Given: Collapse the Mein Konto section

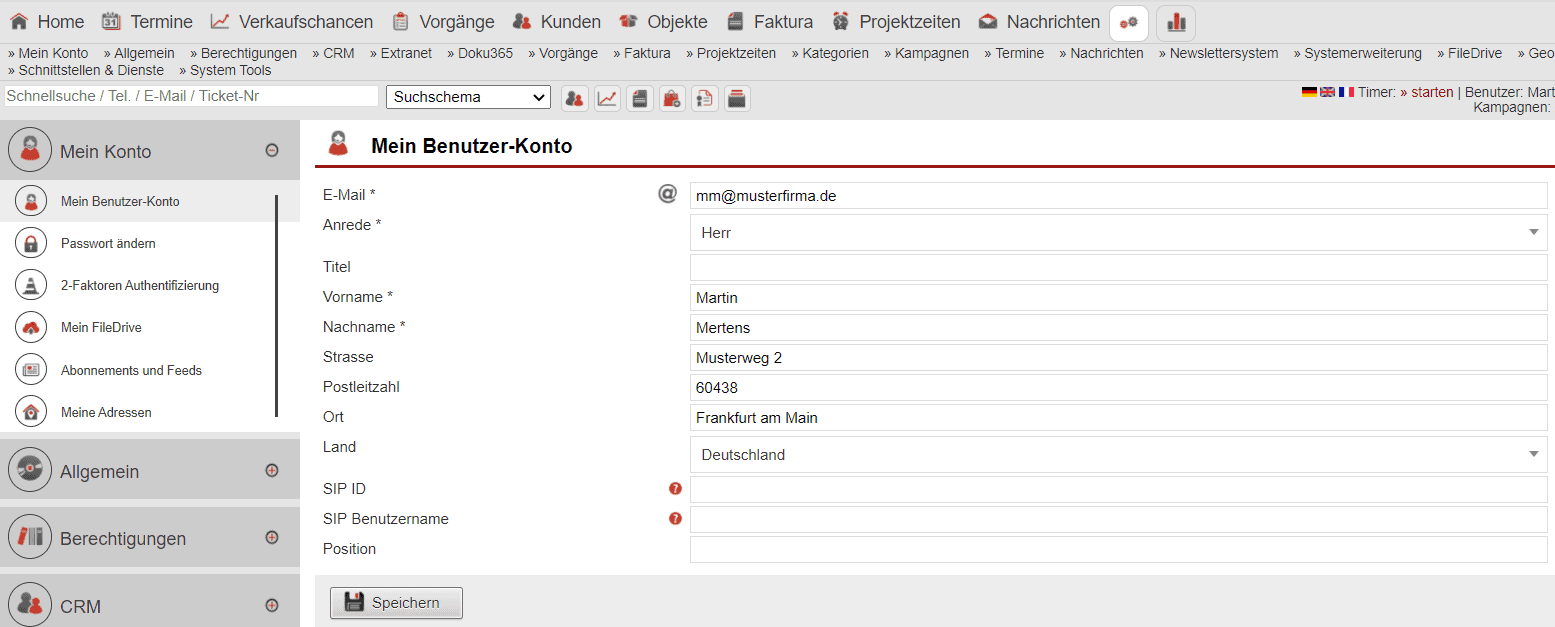Looking at the screenshot, I should tap(272, 151).
